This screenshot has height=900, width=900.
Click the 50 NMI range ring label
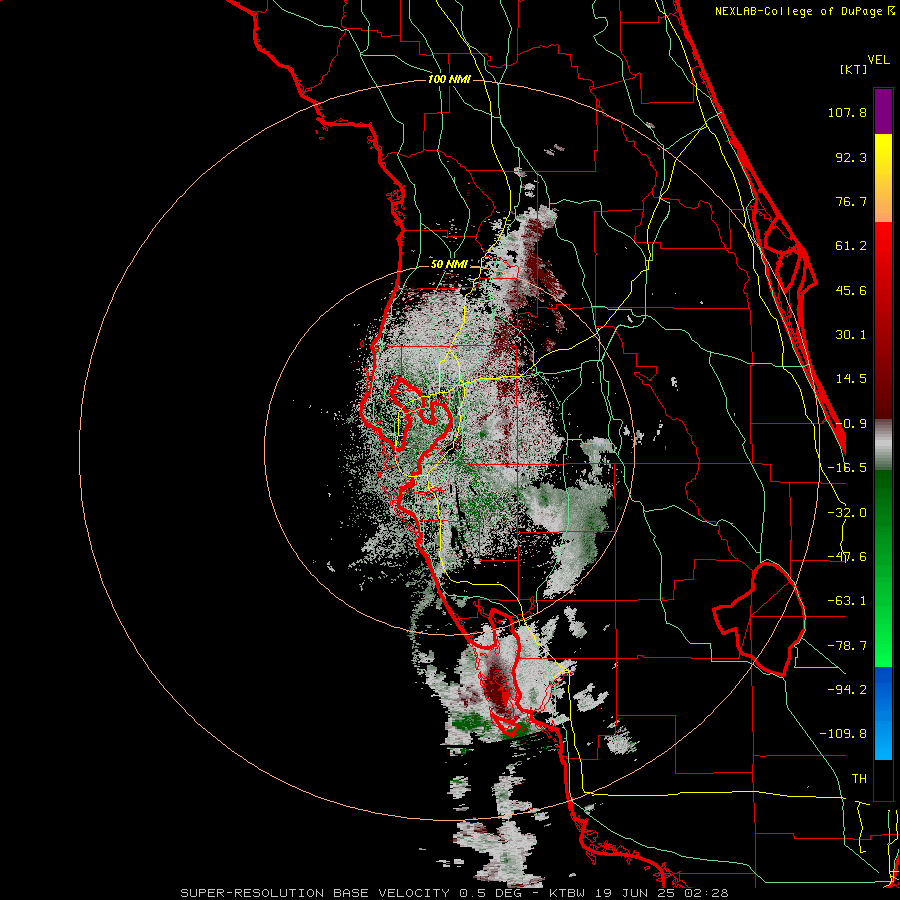coord(449,264)
